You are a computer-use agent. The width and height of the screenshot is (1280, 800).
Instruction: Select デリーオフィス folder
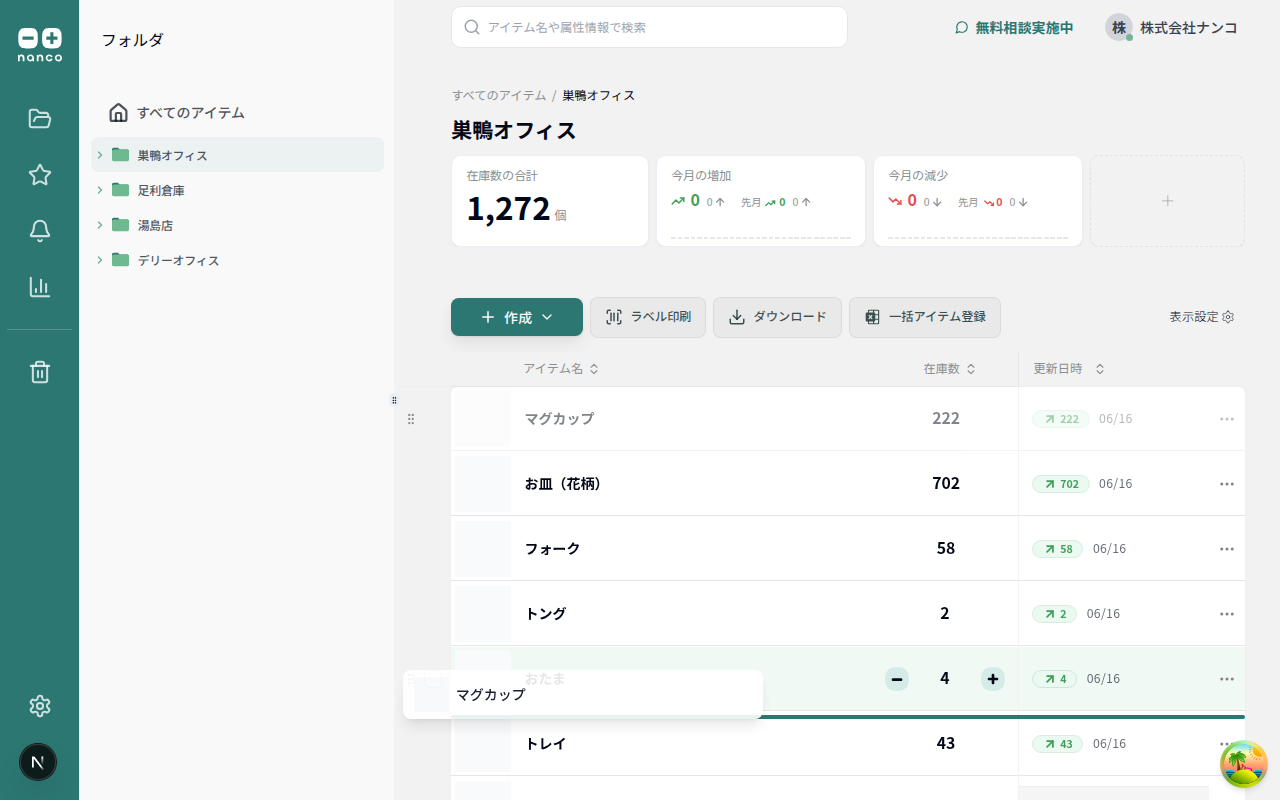178,261
